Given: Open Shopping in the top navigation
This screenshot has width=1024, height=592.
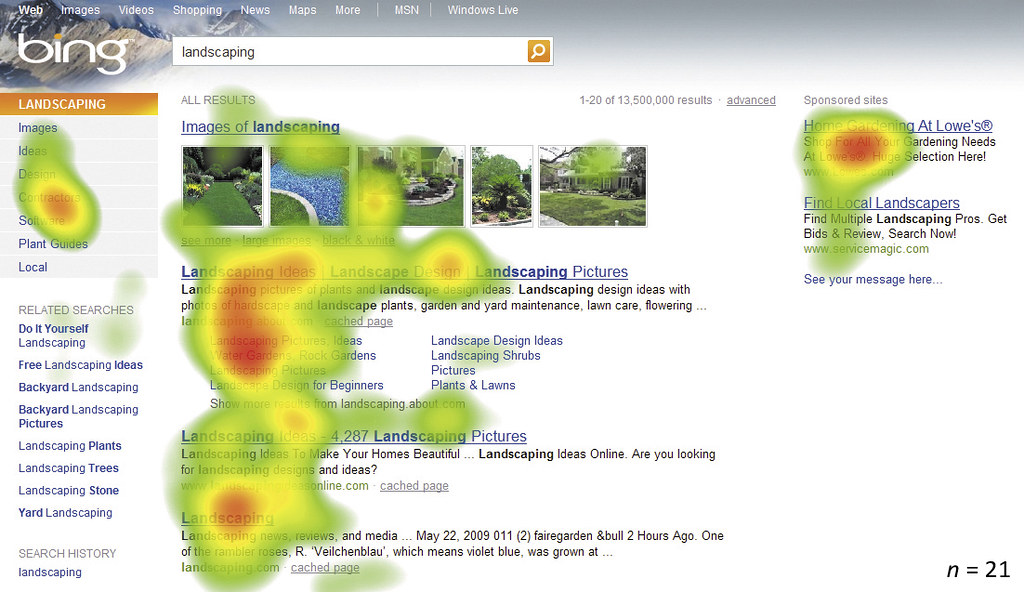Looking at the screenshot, I should (x=197, y=10).
